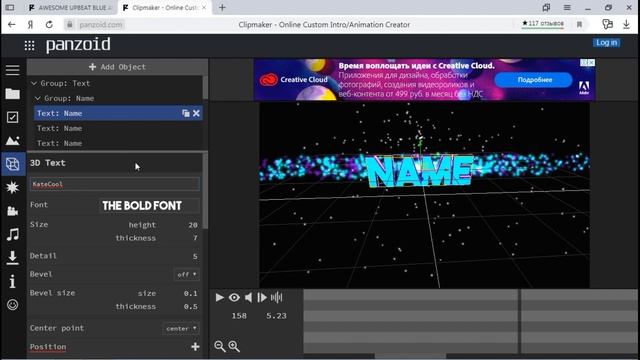640x360 pixels.
Task: Zoom out the timeline
Action: 220,346
